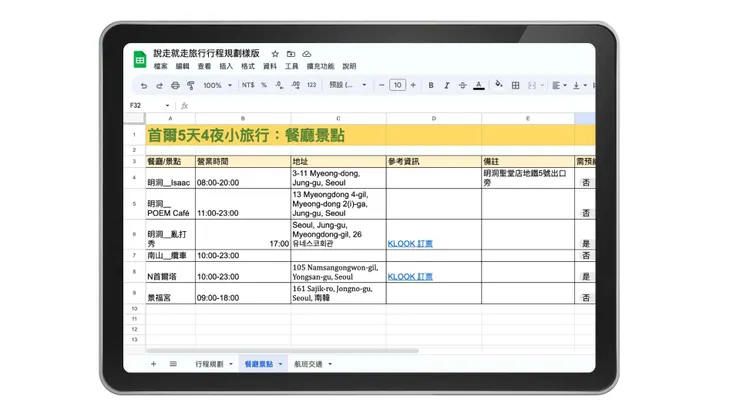Screen dimensions: 740x416
Task: Follow KLOOK 訂票 link in 亂打秀 row
Action: tap(410, 244)
